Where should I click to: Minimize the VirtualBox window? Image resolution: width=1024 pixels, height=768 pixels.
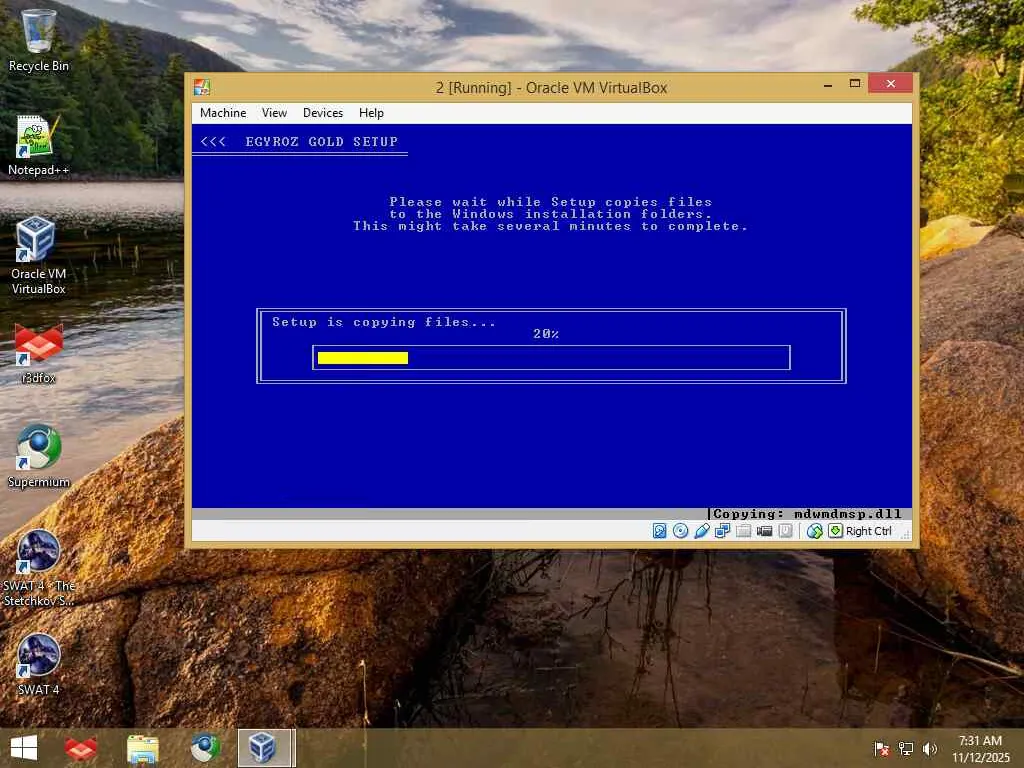(x=828, y=84)
